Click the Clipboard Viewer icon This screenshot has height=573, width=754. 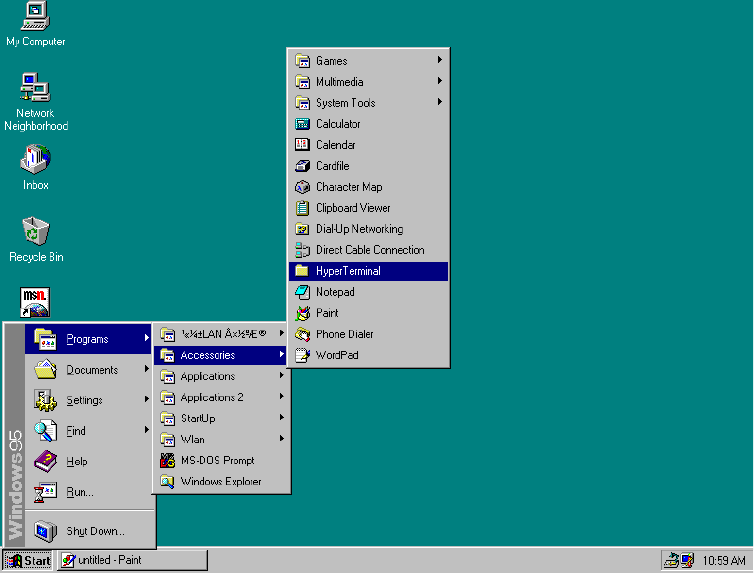[x=302, y=208]
